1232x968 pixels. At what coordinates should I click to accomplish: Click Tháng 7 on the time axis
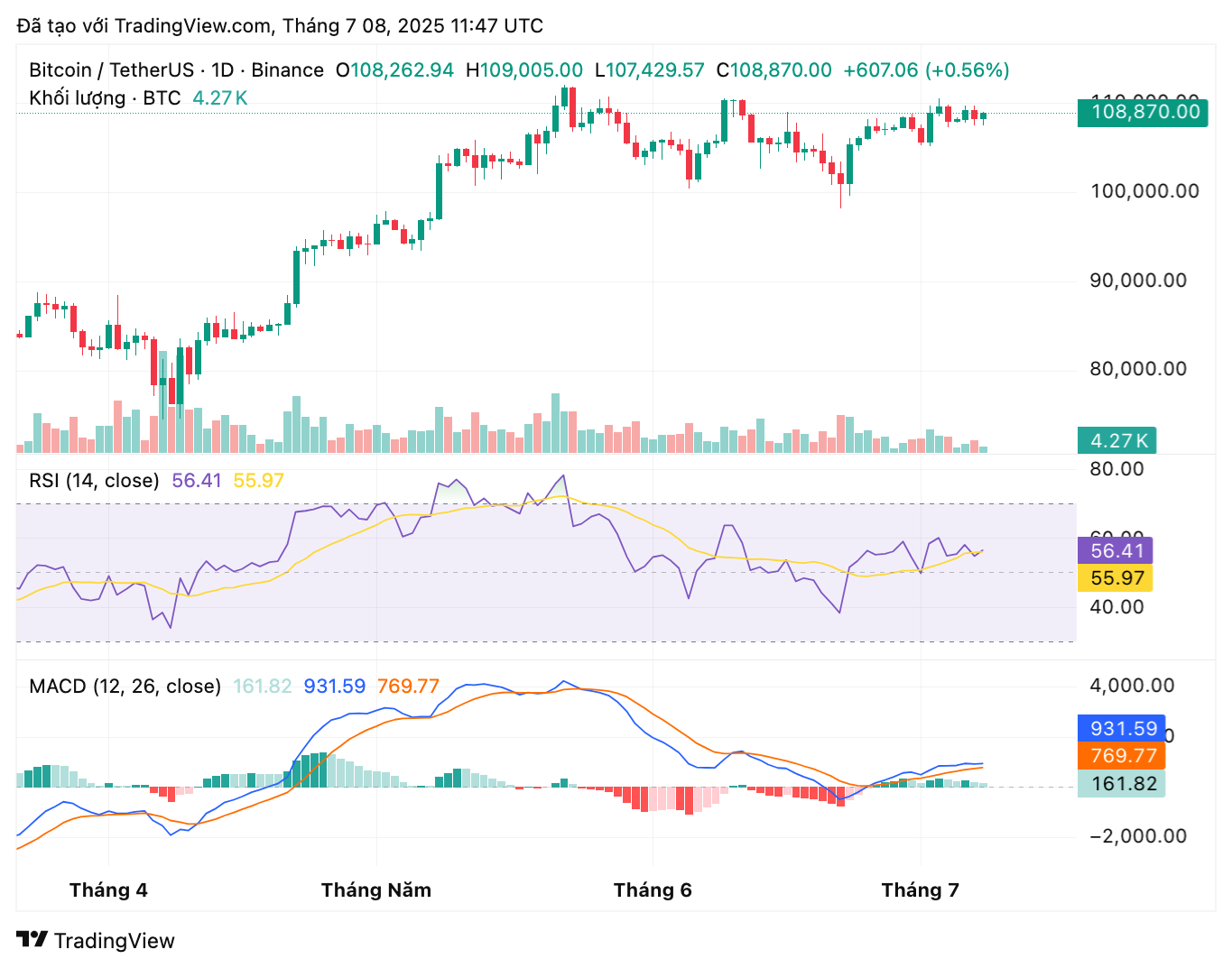click(920, 890)
